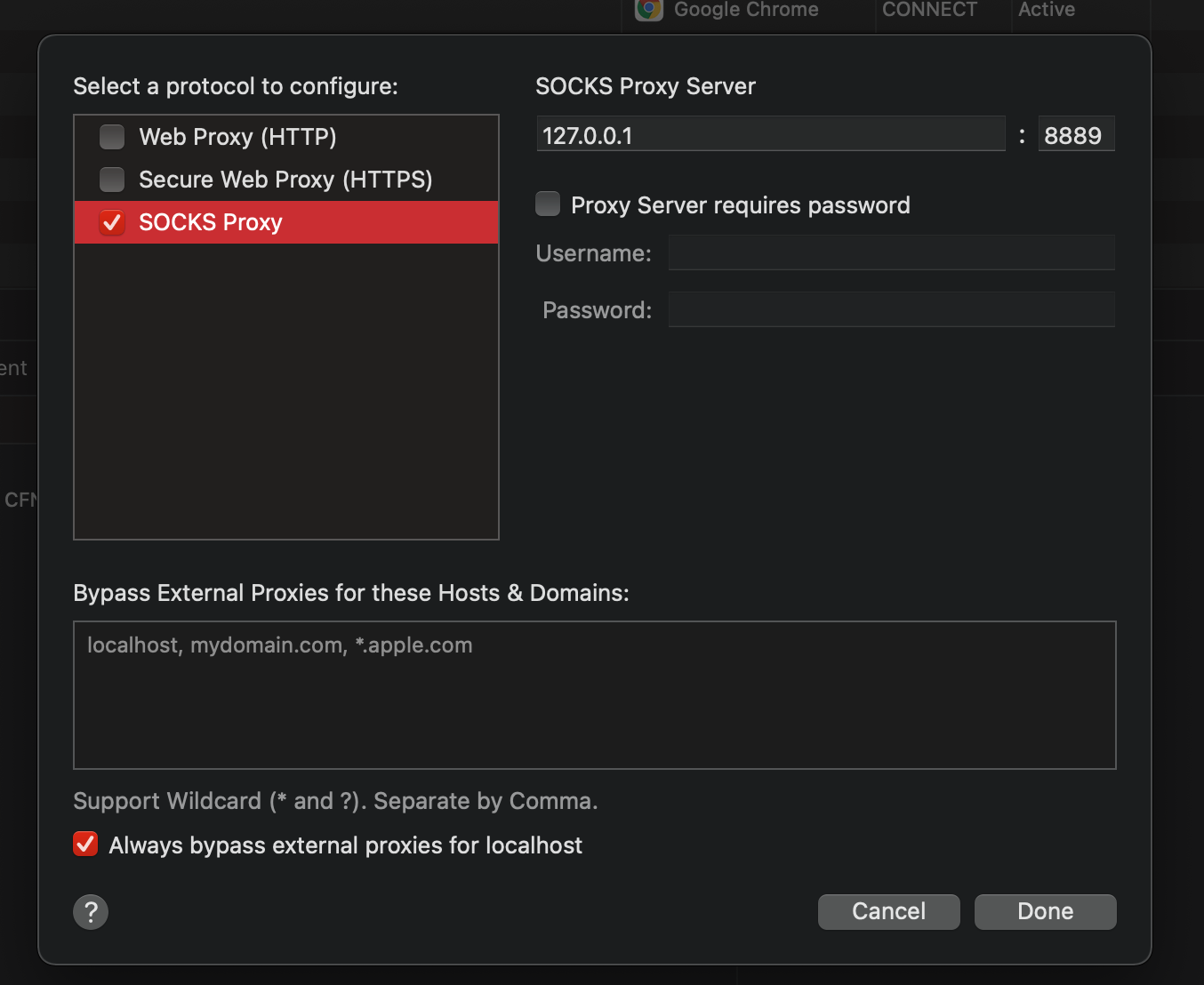
Task: Click the Username input field
Action: click(891, 252)
